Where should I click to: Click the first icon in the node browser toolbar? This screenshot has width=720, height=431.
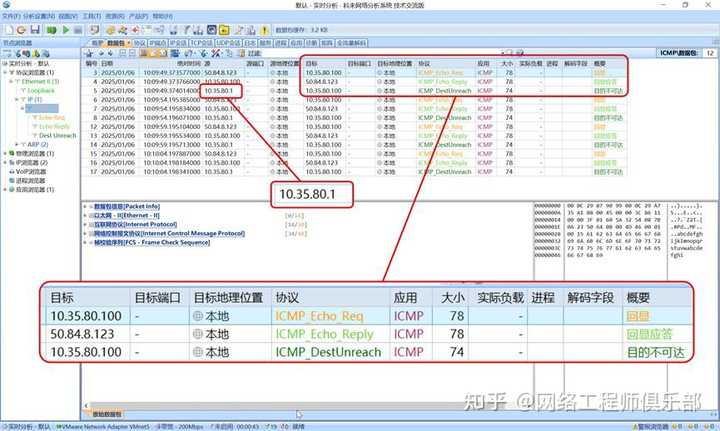6,52
